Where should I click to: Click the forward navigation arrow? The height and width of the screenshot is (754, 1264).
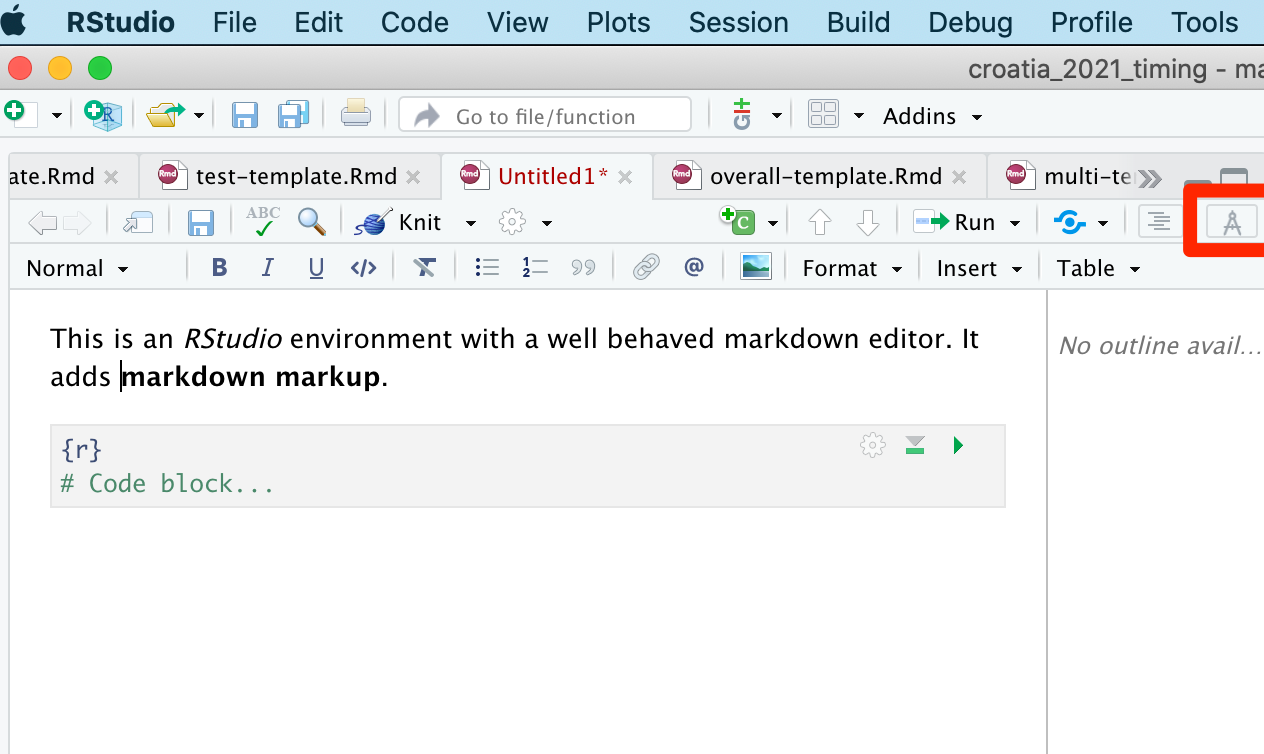coord(76,222)
